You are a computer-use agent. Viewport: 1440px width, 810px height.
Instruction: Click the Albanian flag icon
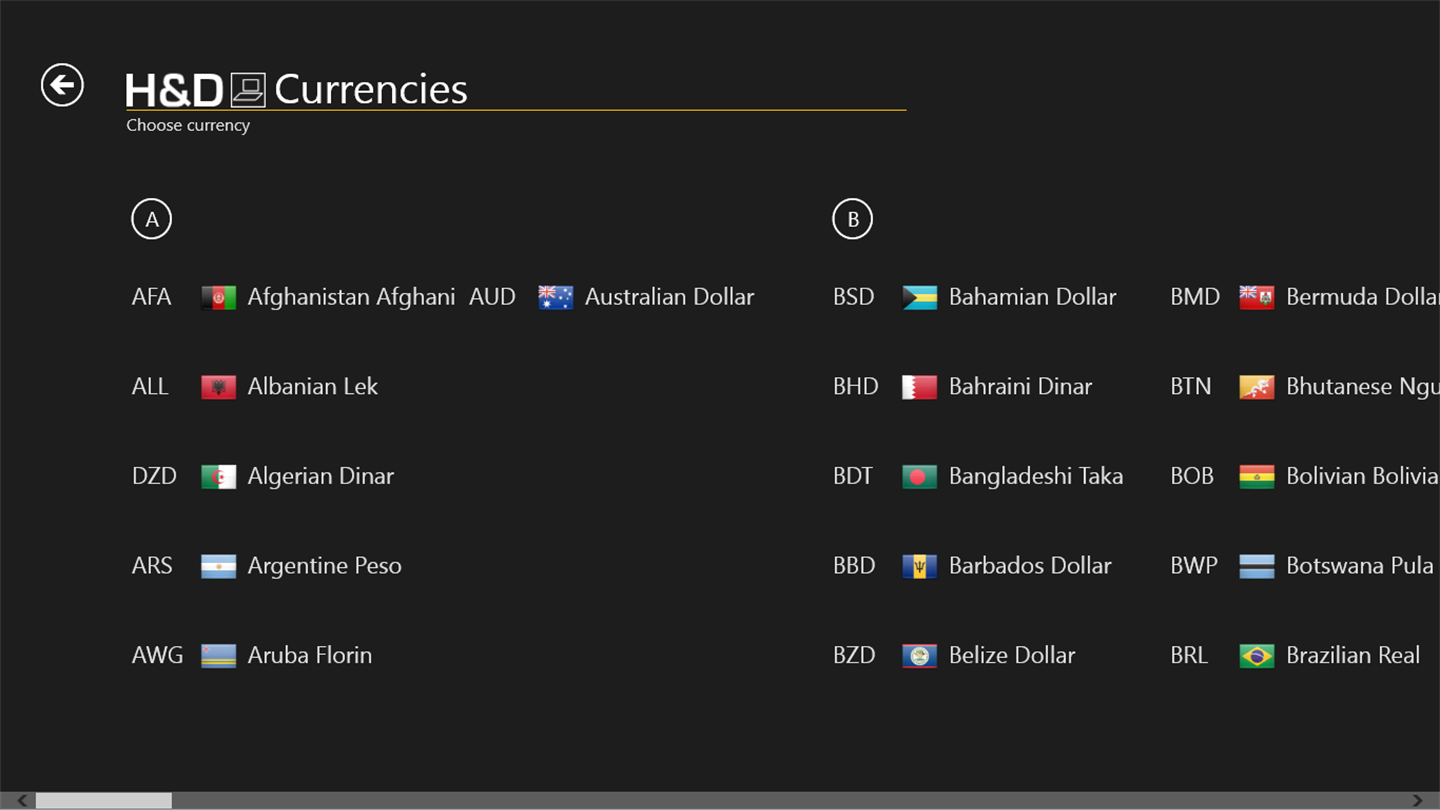218,387
